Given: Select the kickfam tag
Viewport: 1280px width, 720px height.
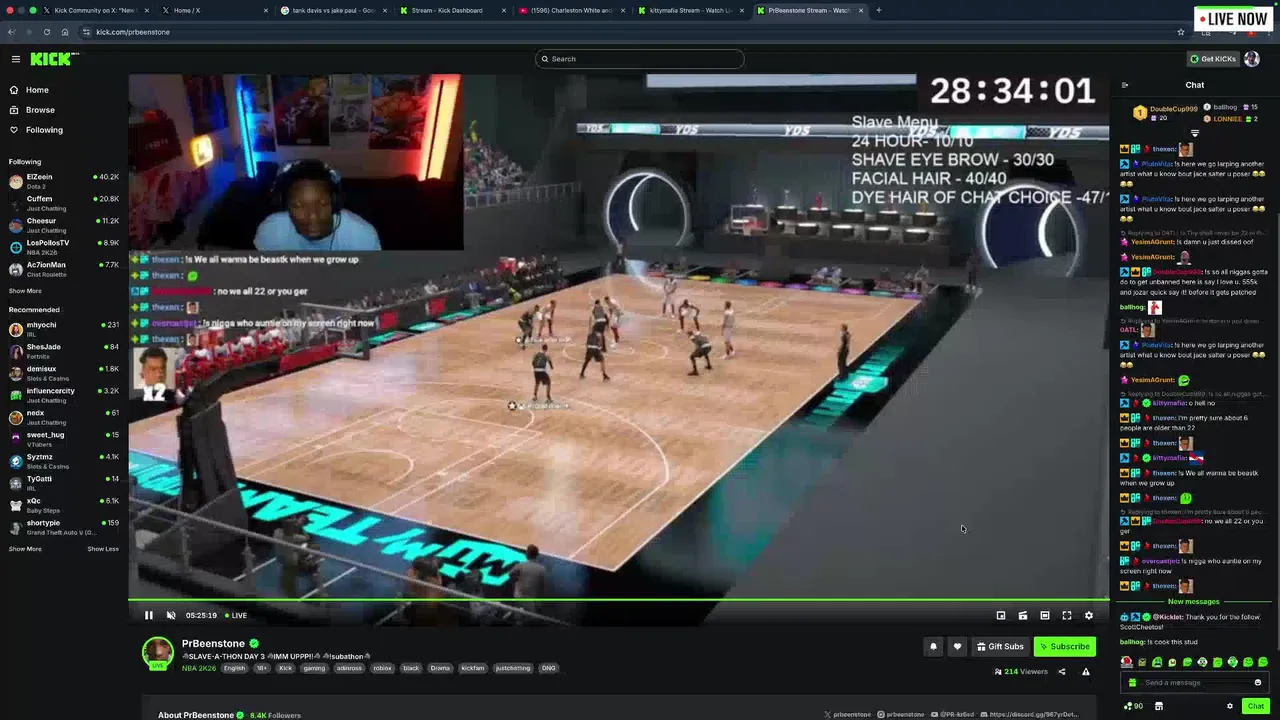Looking at the screenshot, I should point(473,668).
